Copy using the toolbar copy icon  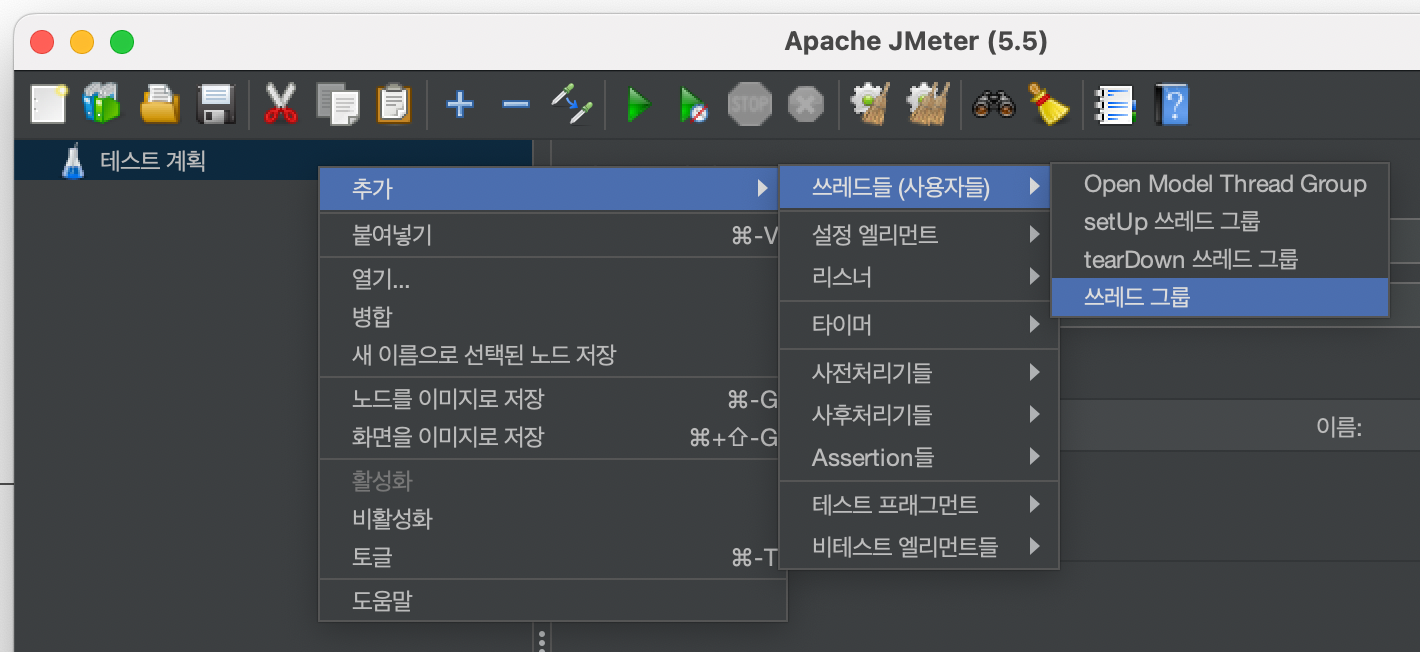tap(338, 103)
